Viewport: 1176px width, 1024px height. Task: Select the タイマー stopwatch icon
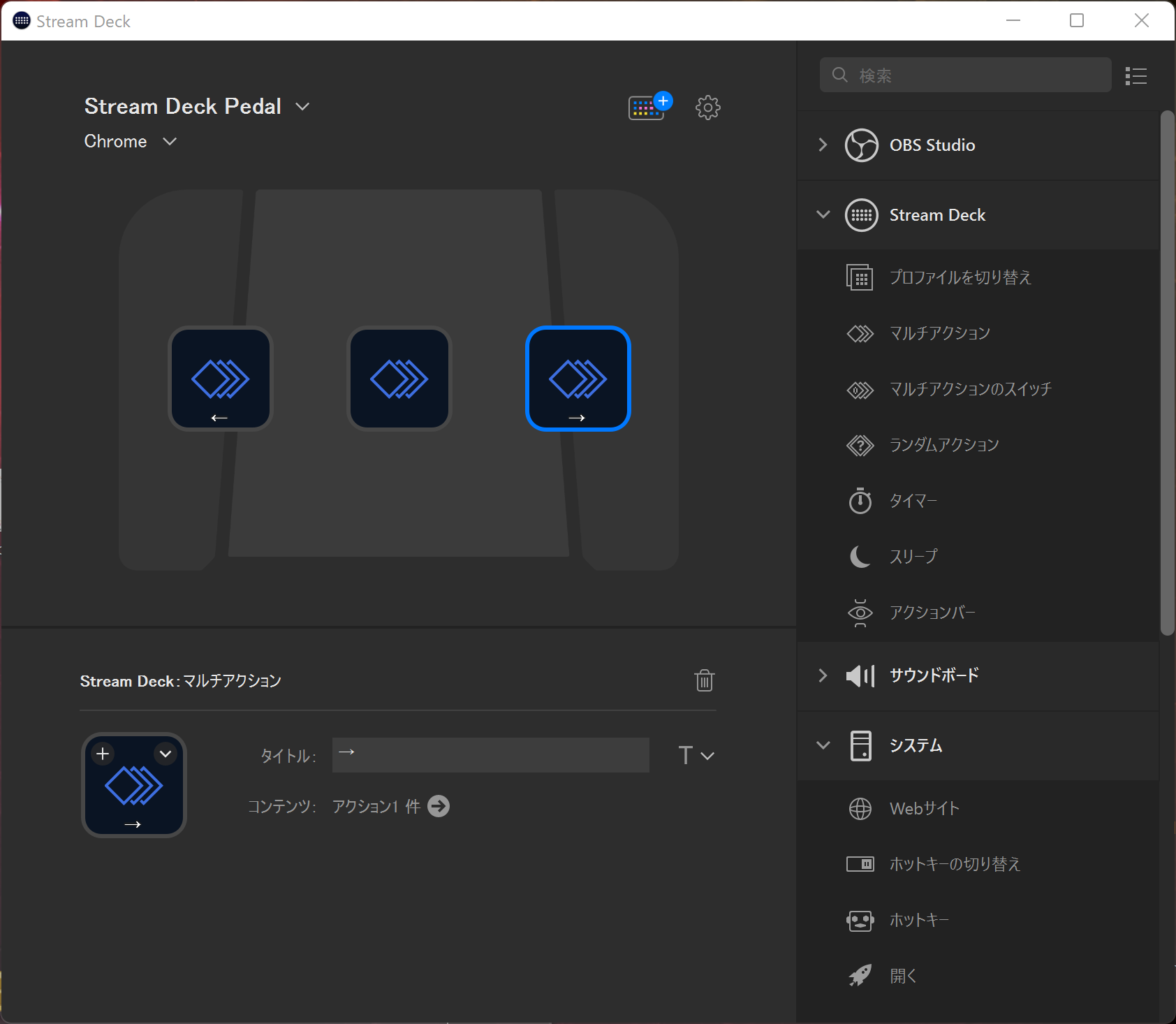click(x=860, y=500)
